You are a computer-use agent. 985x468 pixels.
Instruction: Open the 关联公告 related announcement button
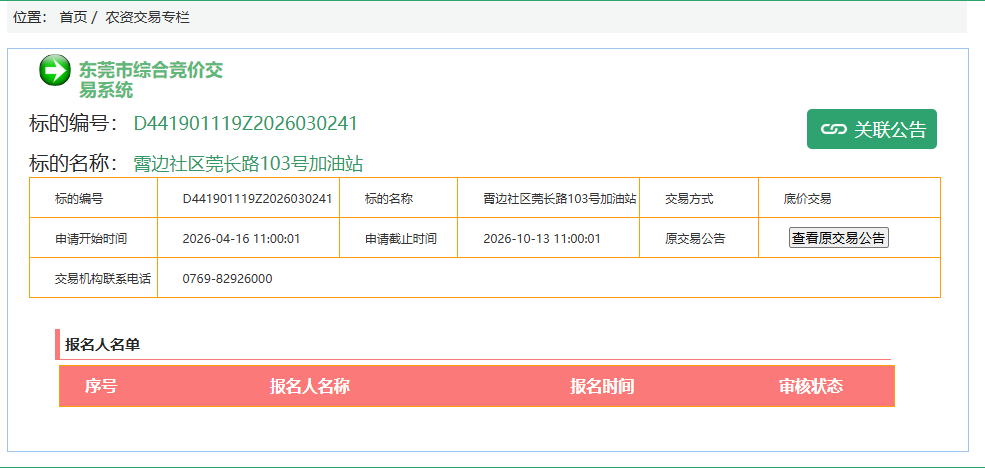(871, 129)
